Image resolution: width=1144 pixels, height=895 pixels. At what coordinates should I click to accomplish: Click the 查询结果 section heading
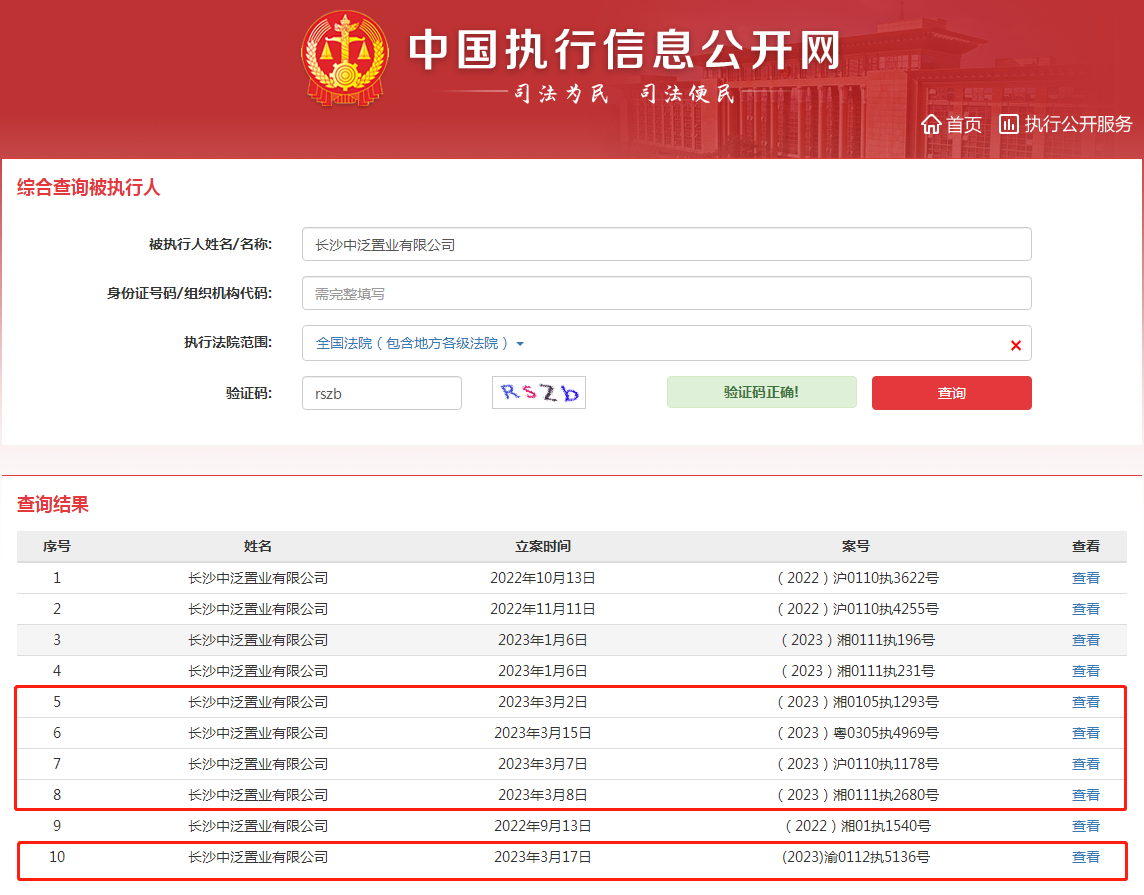(x=53, y=504)
